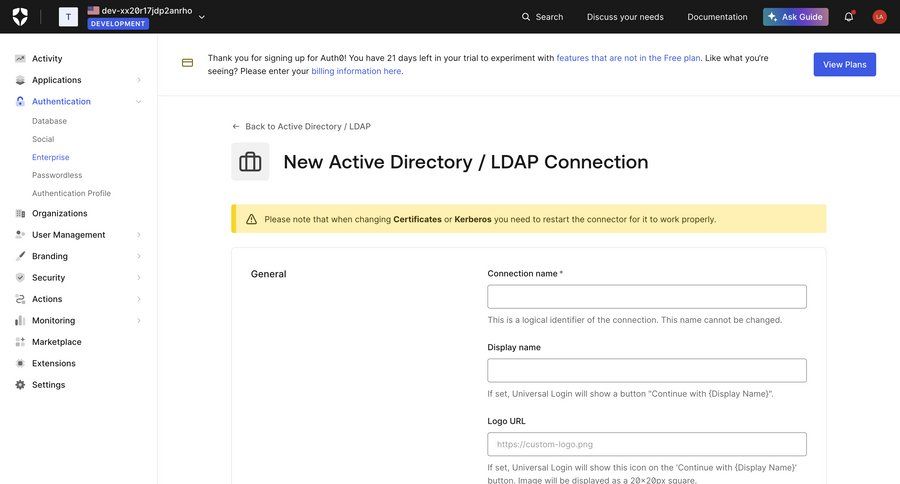
Task: Click the Branding pen icon
Action: pyautogui.click(x=20, y=255)
